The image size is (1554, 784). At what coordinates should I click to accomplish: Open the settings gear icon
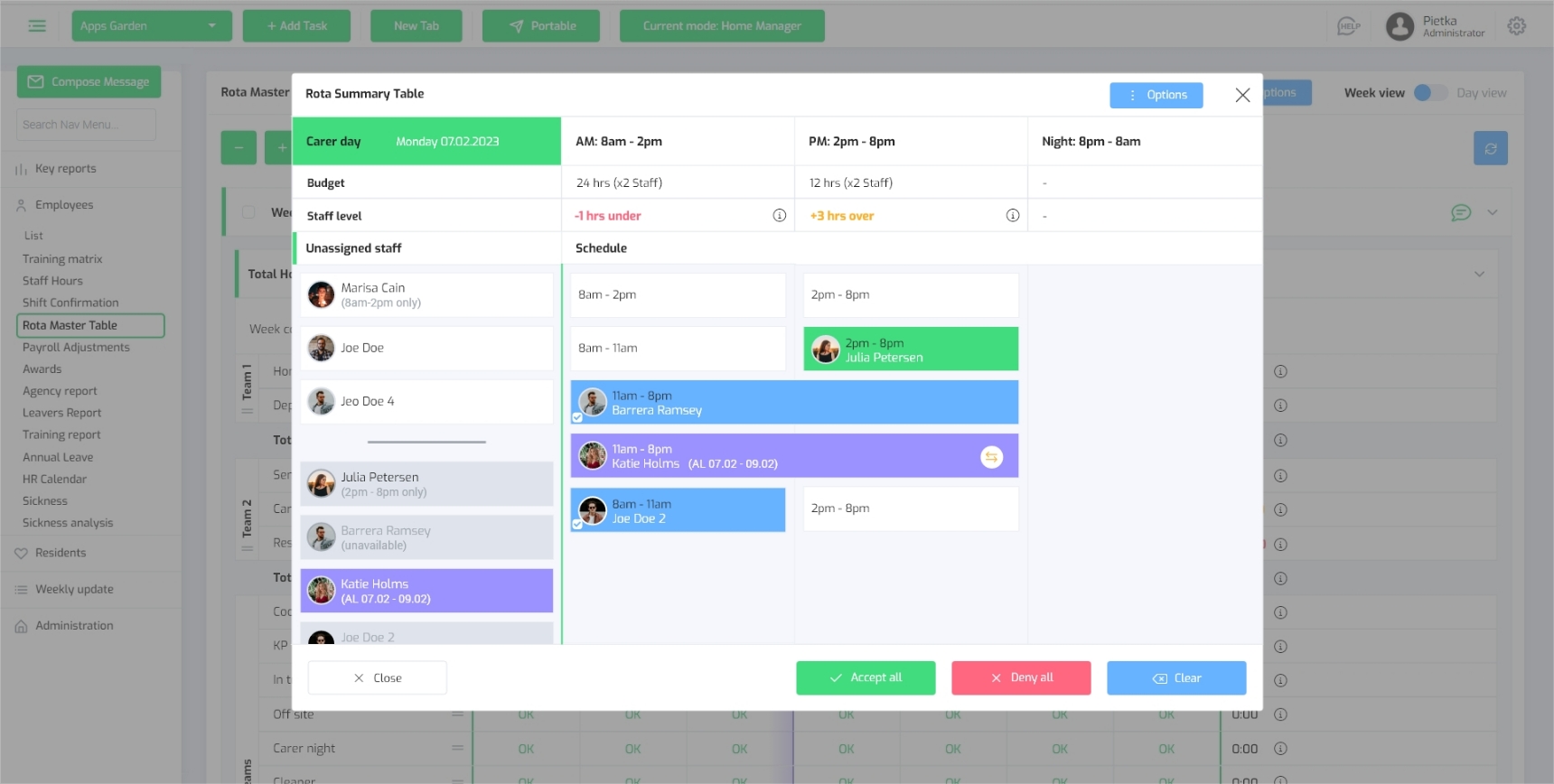pyautogui.click(x=1516, y=26)
